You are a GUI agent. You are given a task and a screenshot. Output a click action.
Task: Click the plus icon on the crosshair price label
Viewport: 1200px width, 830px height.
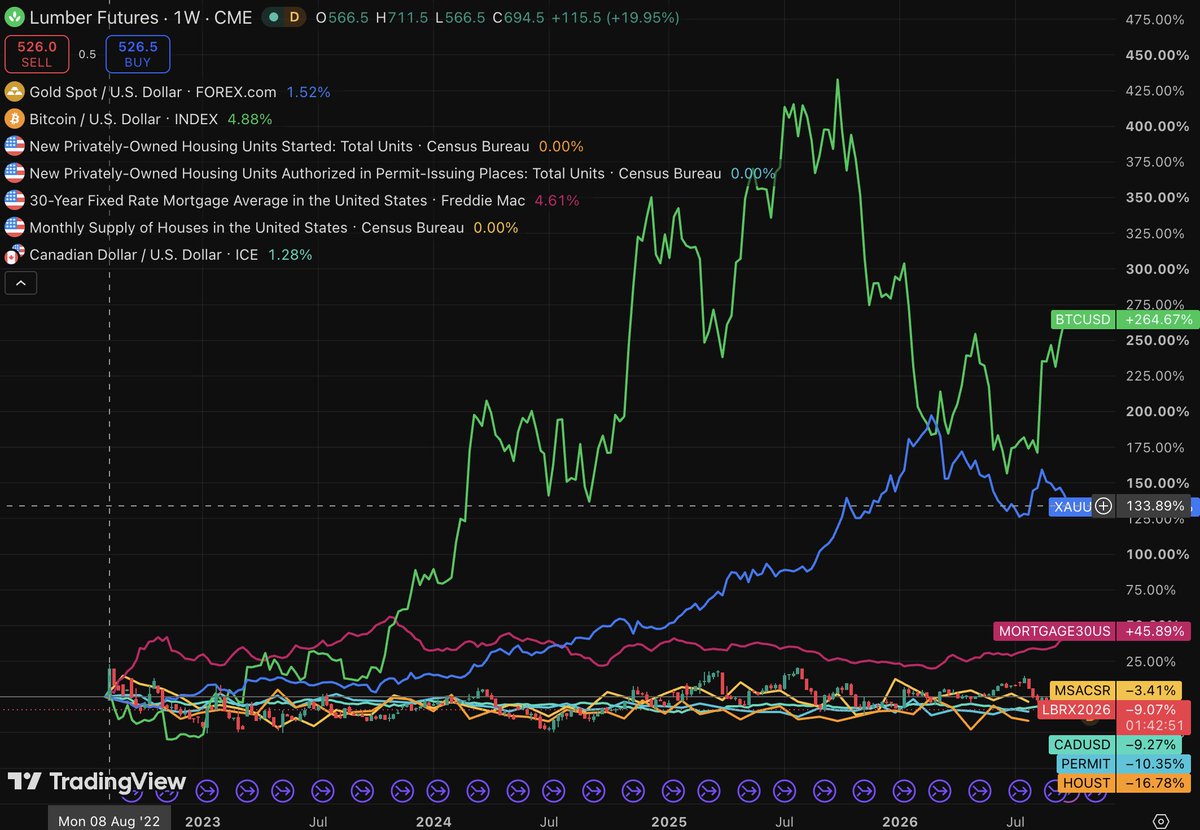[x=1103, y=506]
